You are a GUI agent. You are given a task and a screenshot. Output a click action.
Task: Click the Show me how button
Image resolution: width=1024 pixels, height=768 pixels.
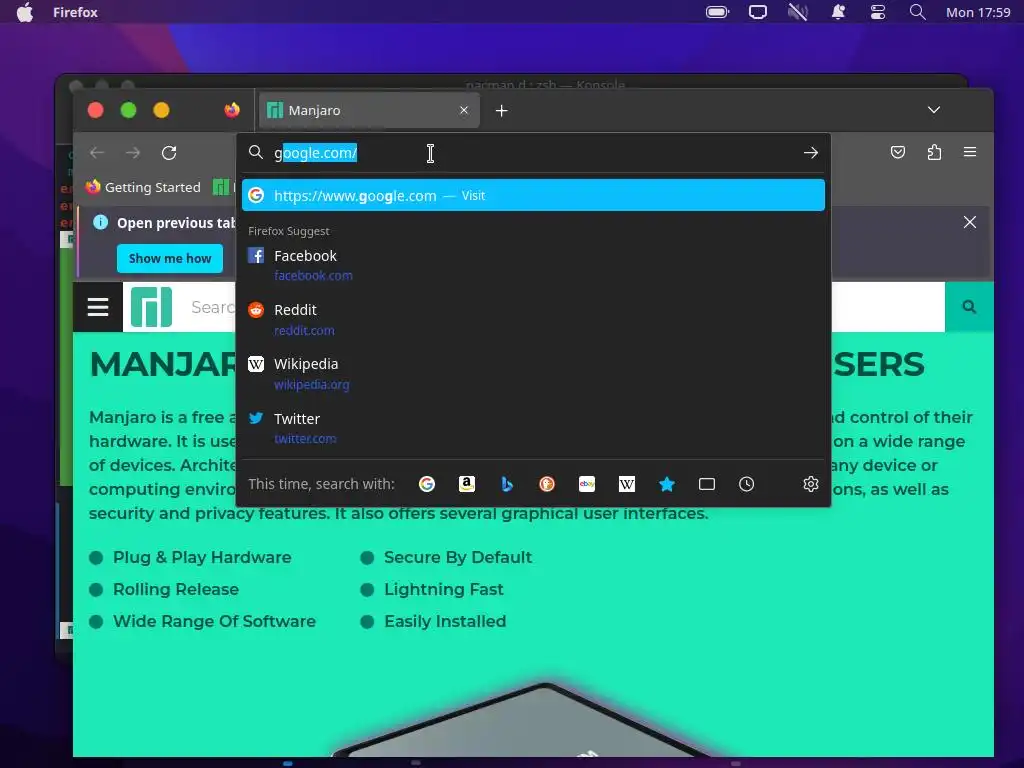pyautogui.click(x=170, y=259)
